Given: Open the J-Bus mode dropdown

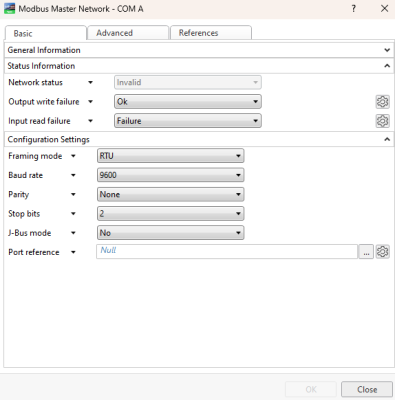Looking at the screenshot, I should [170, 233].
